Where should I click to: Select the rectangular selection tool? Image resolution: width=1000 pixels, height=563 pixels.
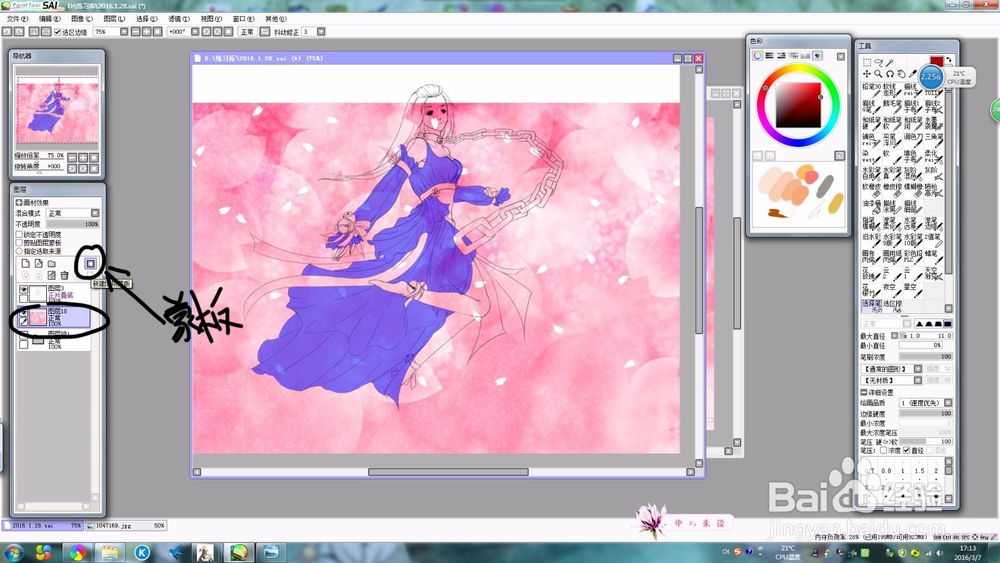point(867,62)
